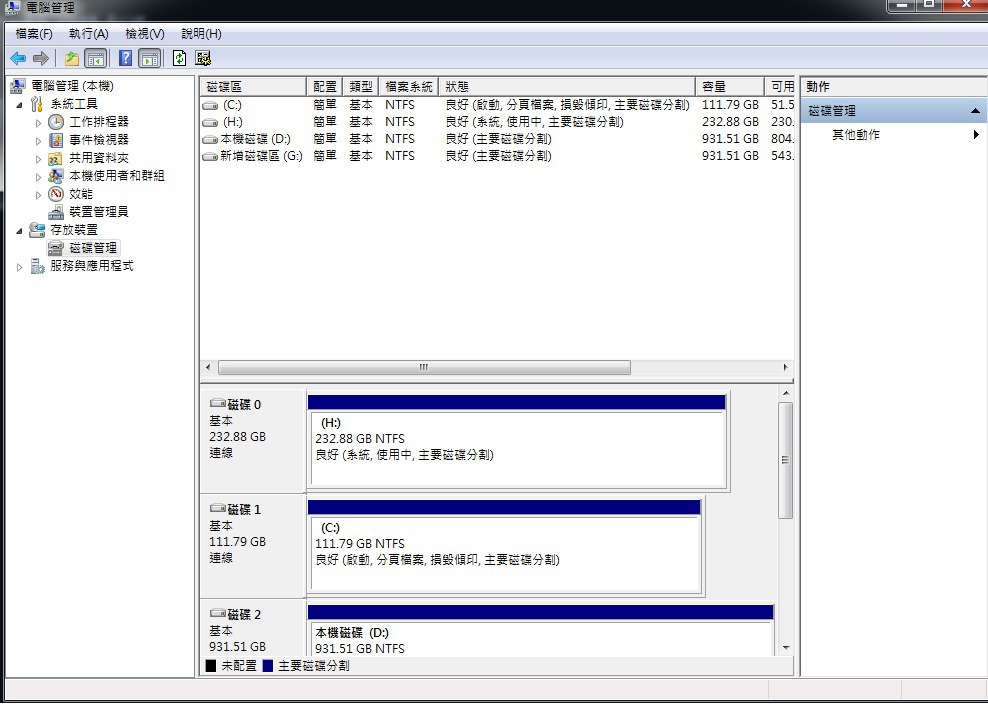Select 磁碟管理 disk icon in tree
988x706 pixels.
56,248
